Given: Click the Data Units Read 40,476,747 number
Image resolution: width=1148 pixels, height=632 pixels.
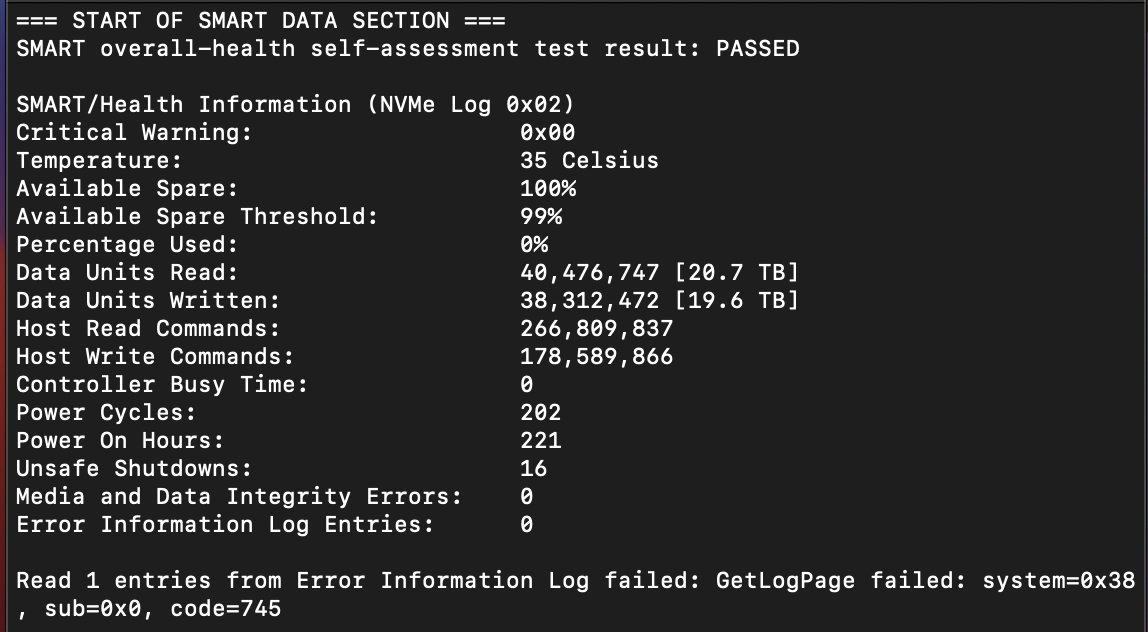Looking at the screenshot, I should coord(589,272).
